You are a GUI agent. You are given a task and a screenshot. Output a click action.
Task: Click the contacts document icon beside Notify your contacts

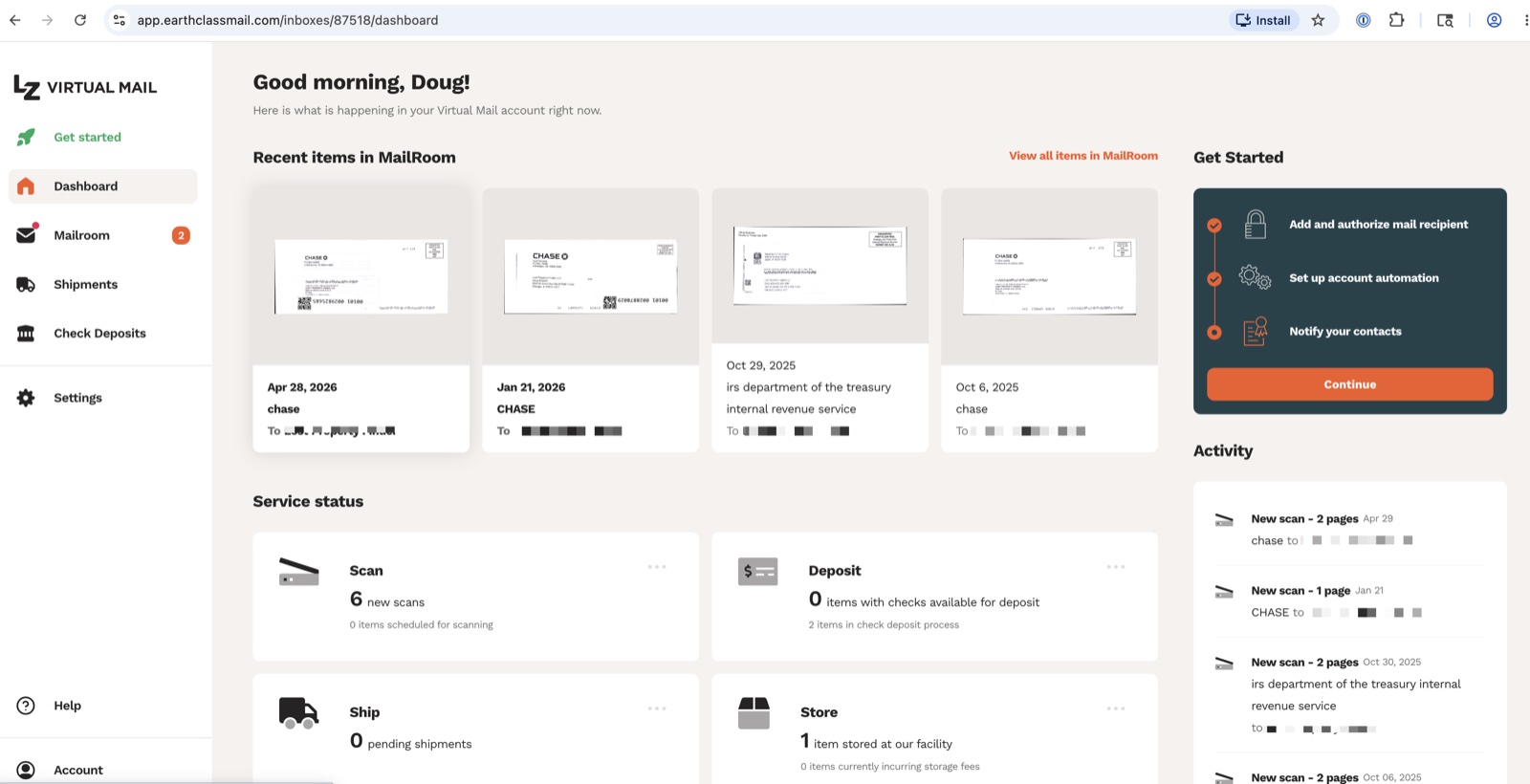point(1255,331)
